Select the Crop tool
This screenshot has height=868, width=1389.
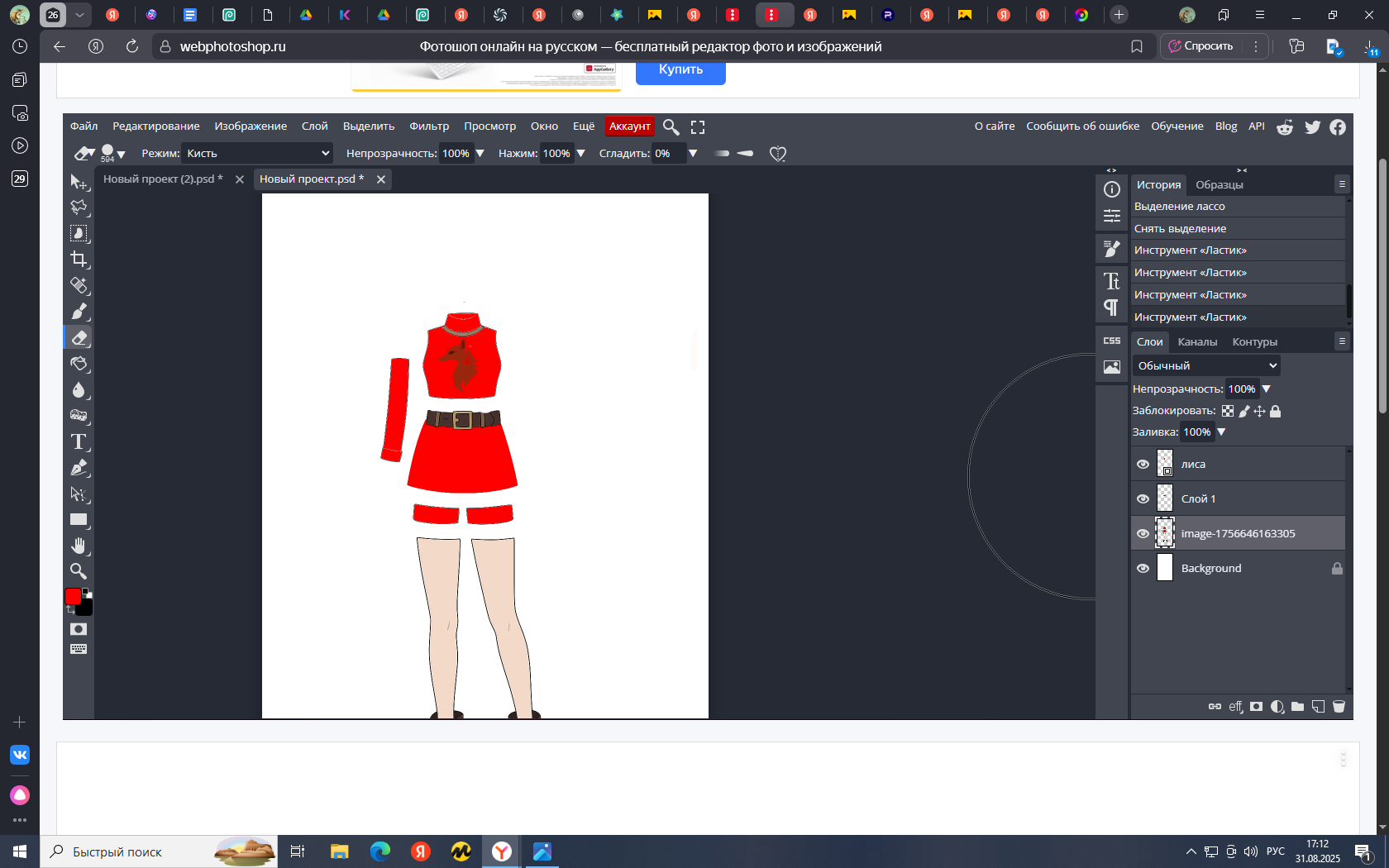79,260
